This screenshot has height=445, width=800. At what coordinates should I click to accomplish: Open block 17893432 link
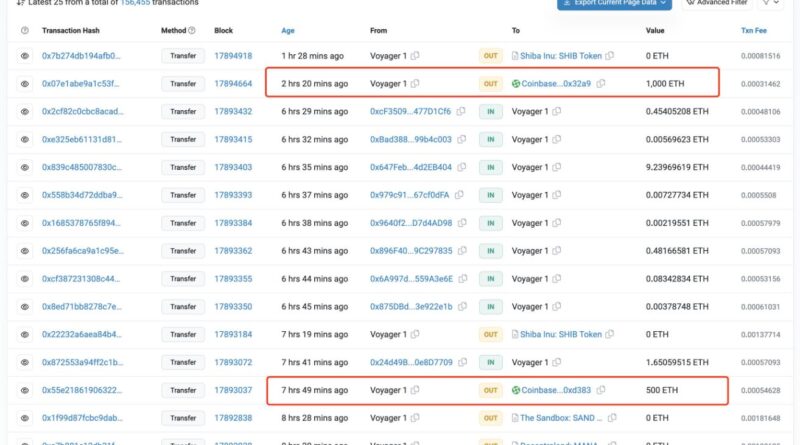tap(233, 112)
